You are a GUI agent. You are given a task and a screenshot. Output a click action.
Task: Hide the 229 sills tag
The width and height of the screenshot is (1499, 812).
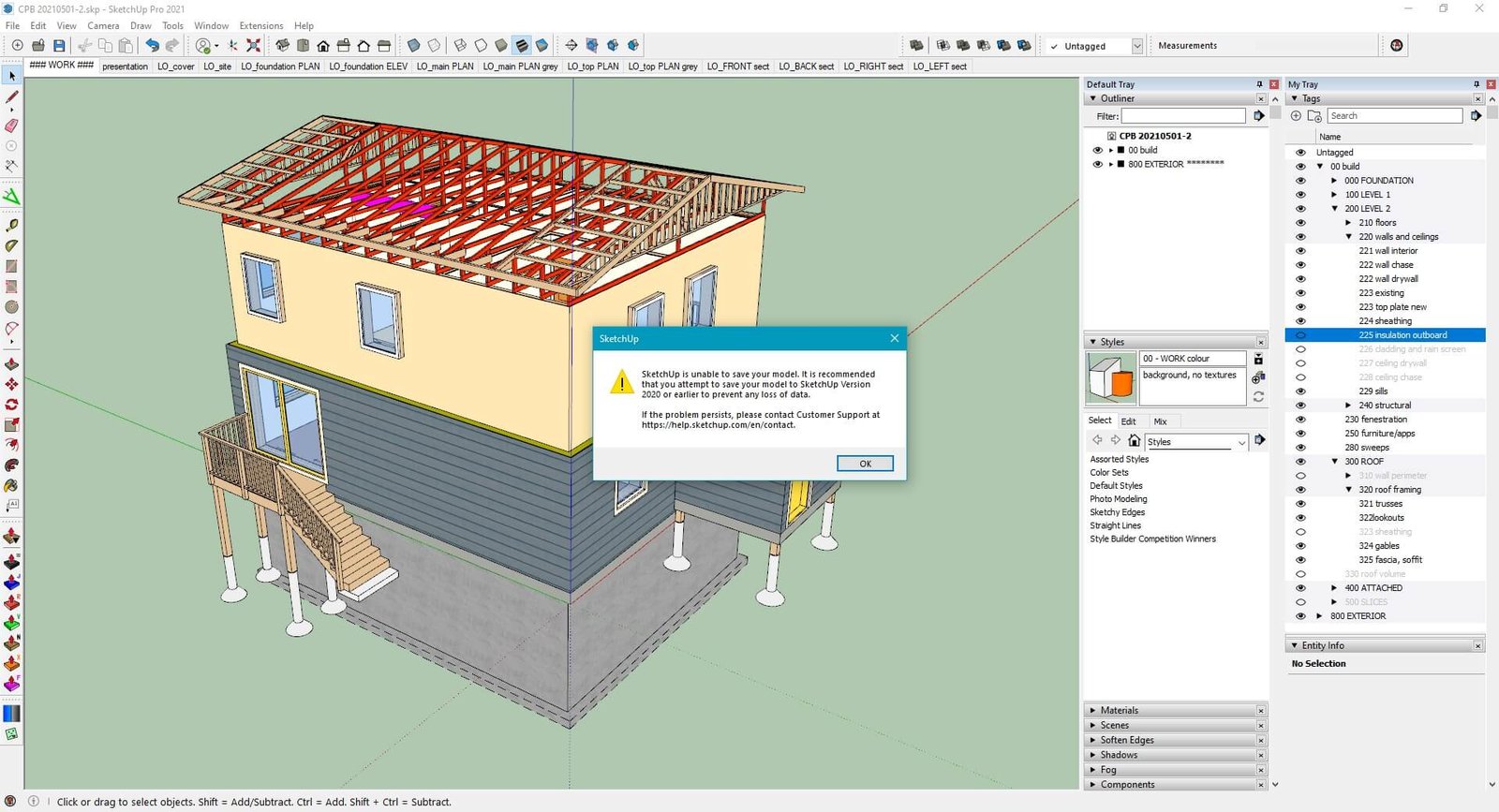1300,391
